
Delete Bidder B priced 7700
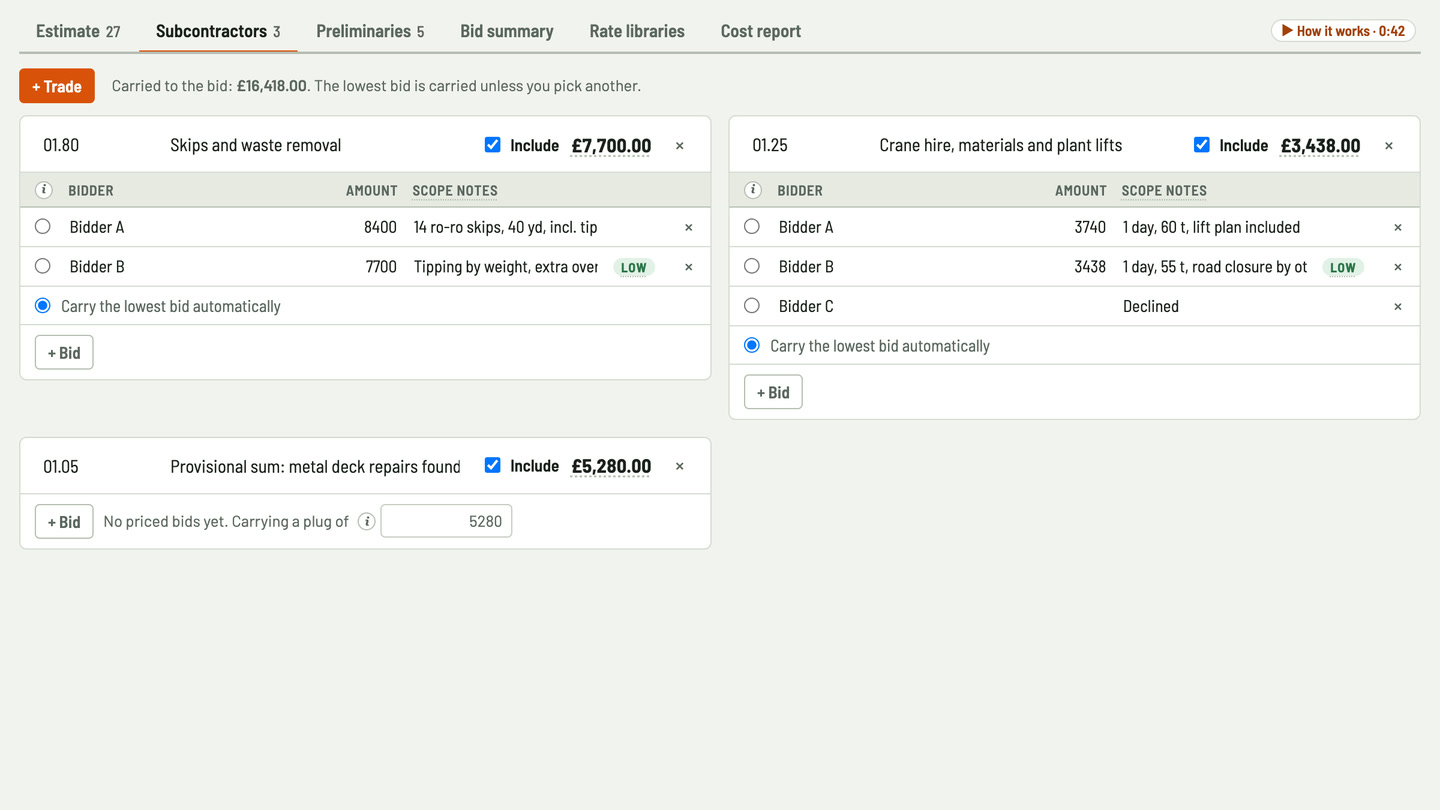tap(688, 267)
